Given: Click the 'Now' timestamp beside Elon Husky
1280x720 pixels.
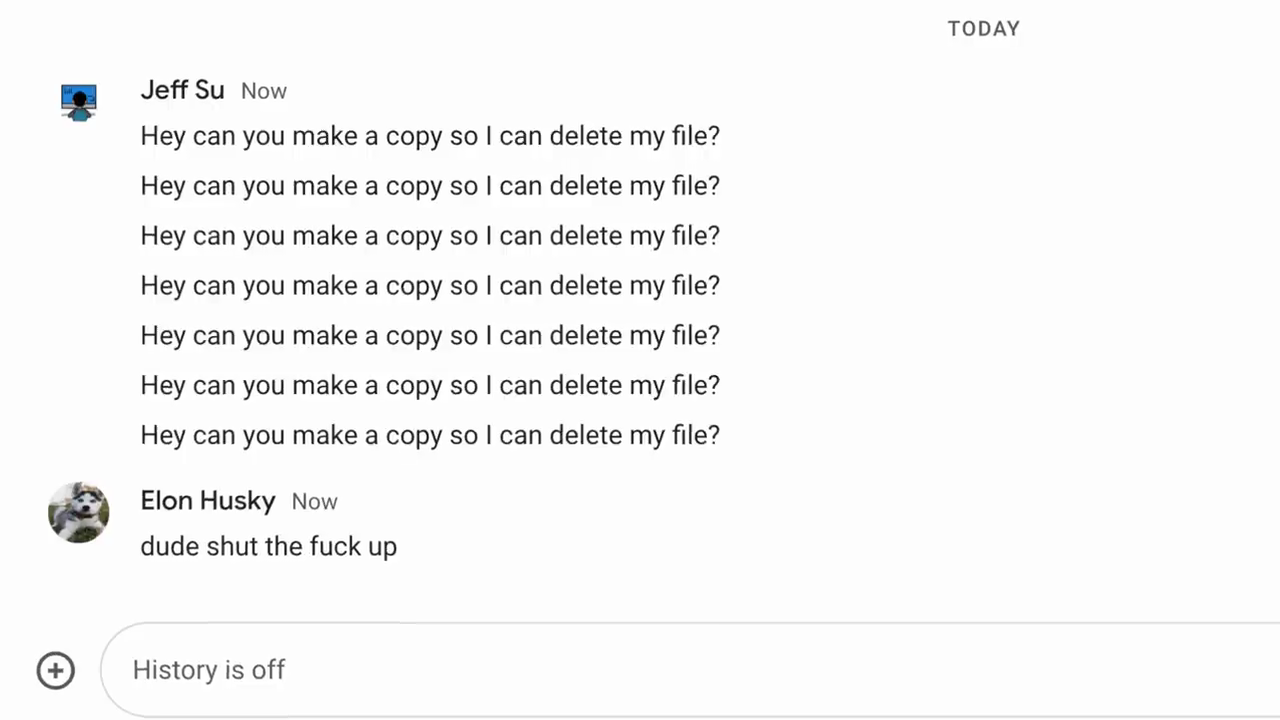Looking at the screenshot, I should click(314, 502).
